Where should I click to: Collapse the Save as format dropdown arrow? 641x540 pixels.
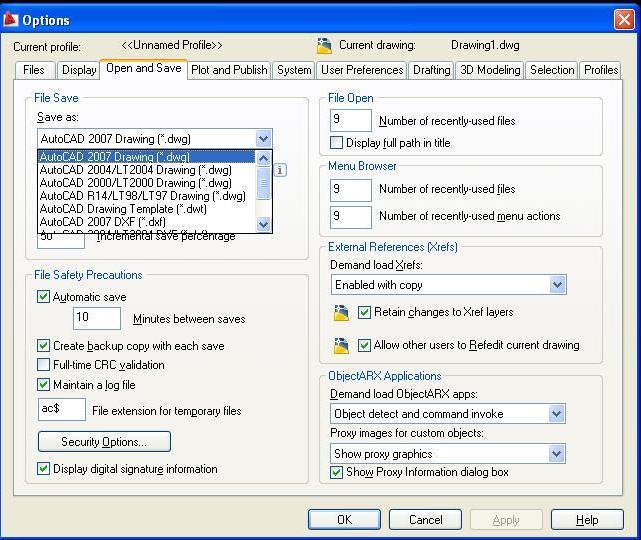point(264,139)
